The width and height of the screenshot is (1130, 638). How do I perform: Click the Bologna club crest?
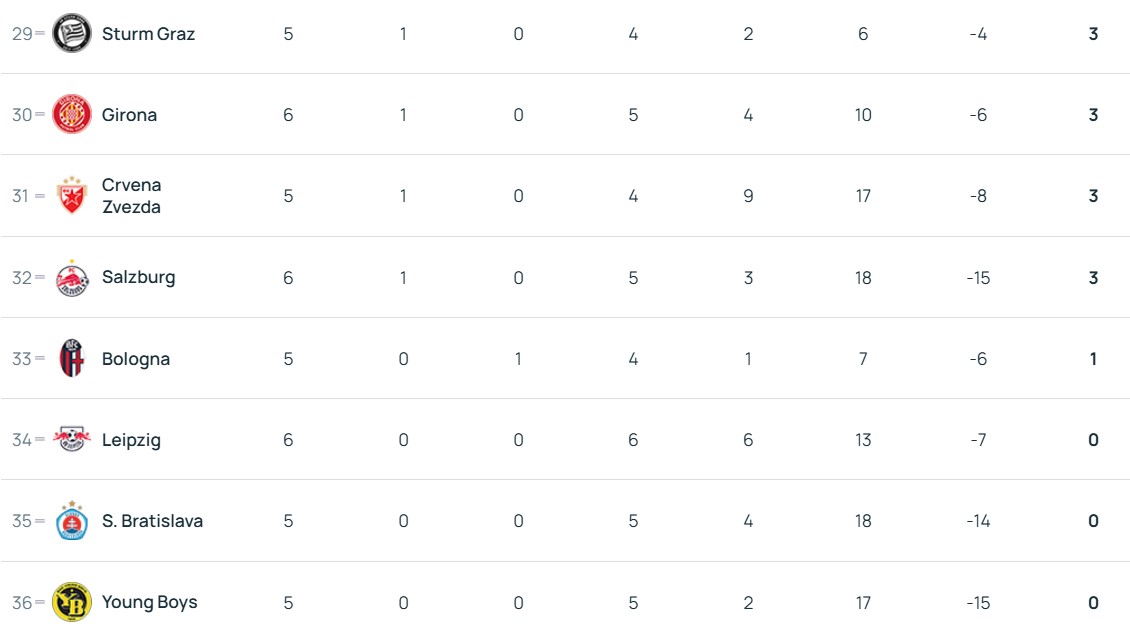click(72, 359)
